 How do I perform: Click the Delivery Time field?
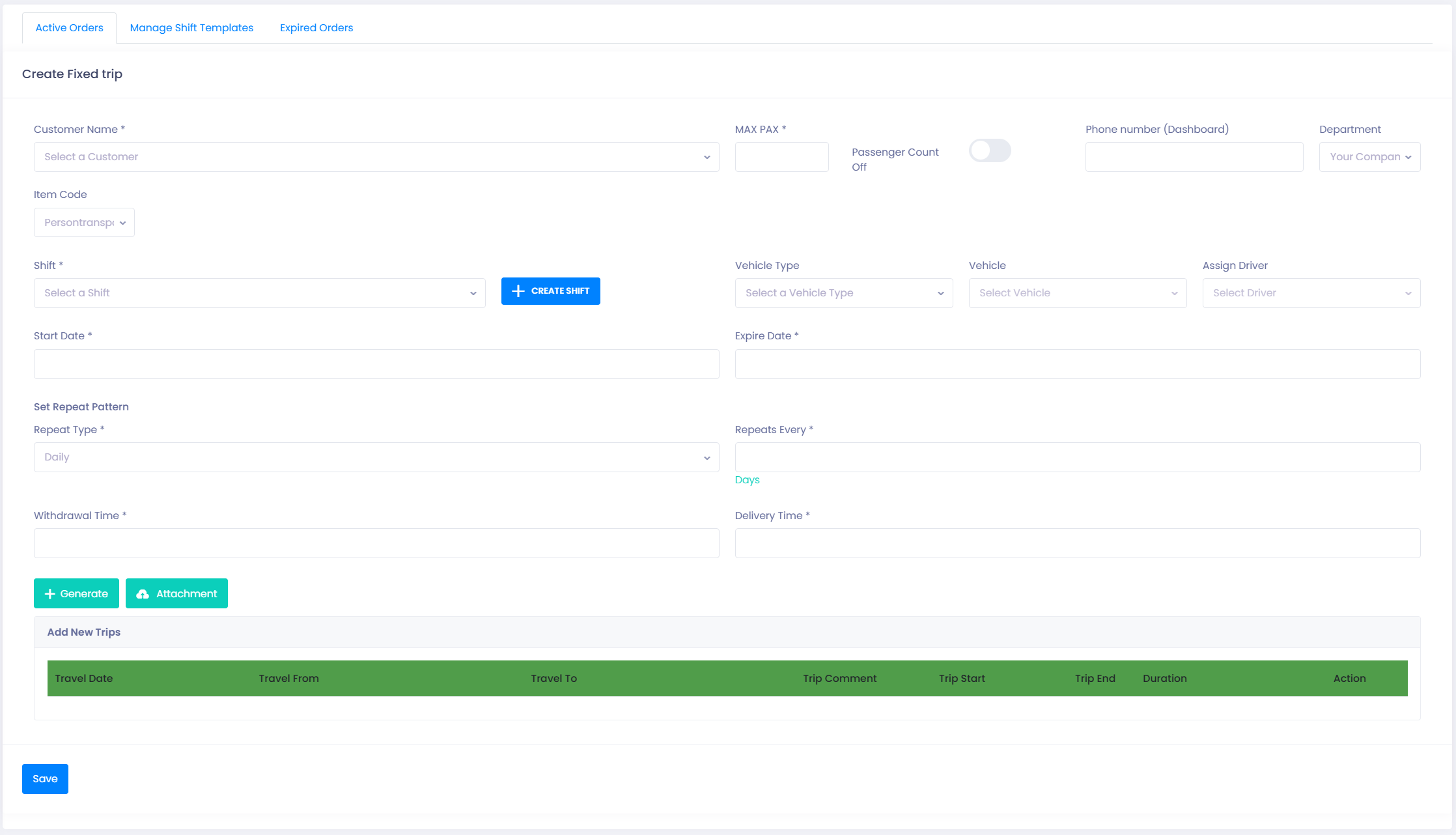[1077, 543]
